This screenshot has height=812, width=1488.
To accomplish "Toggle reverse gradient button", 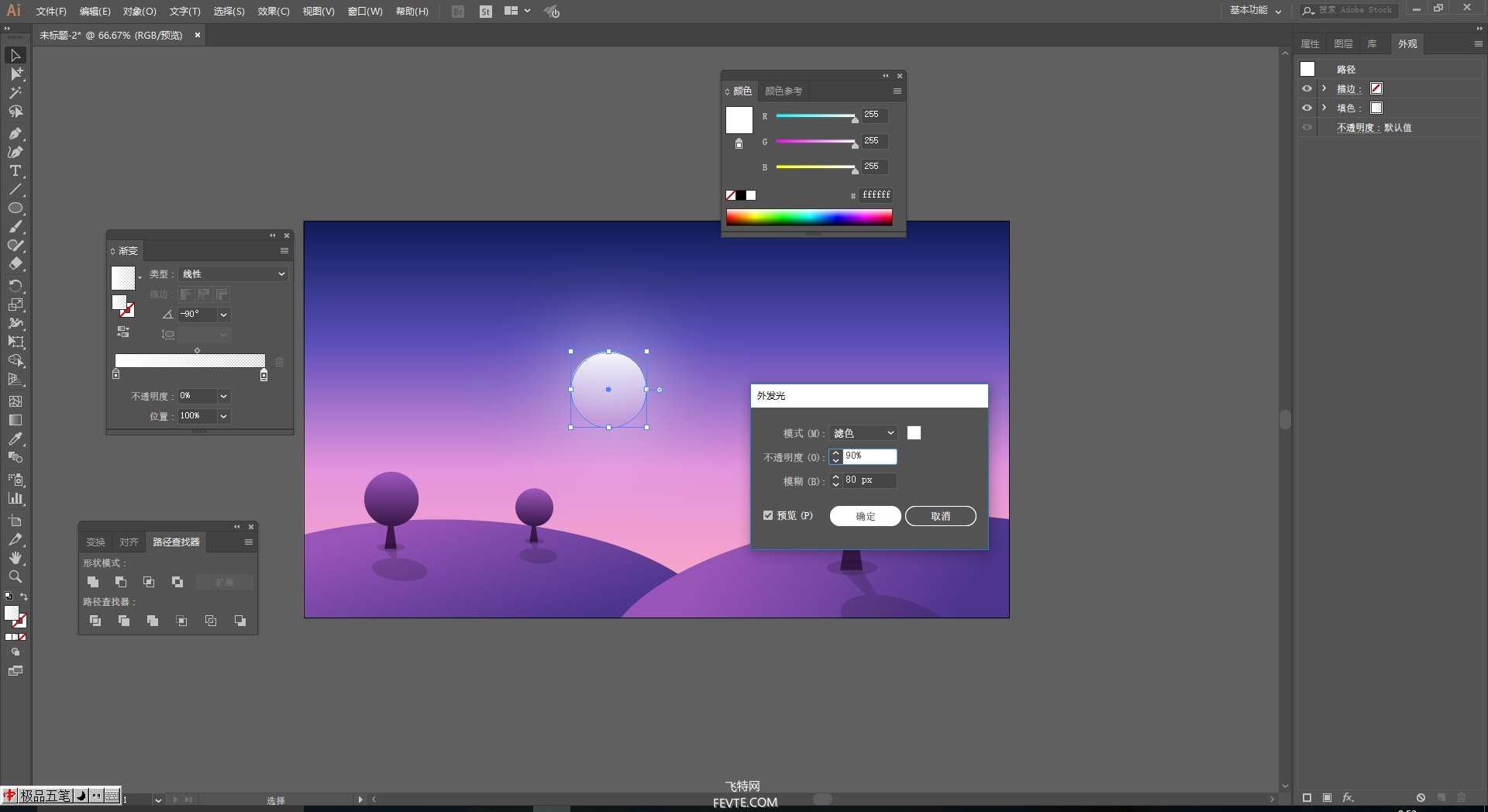I will (123, 332).
